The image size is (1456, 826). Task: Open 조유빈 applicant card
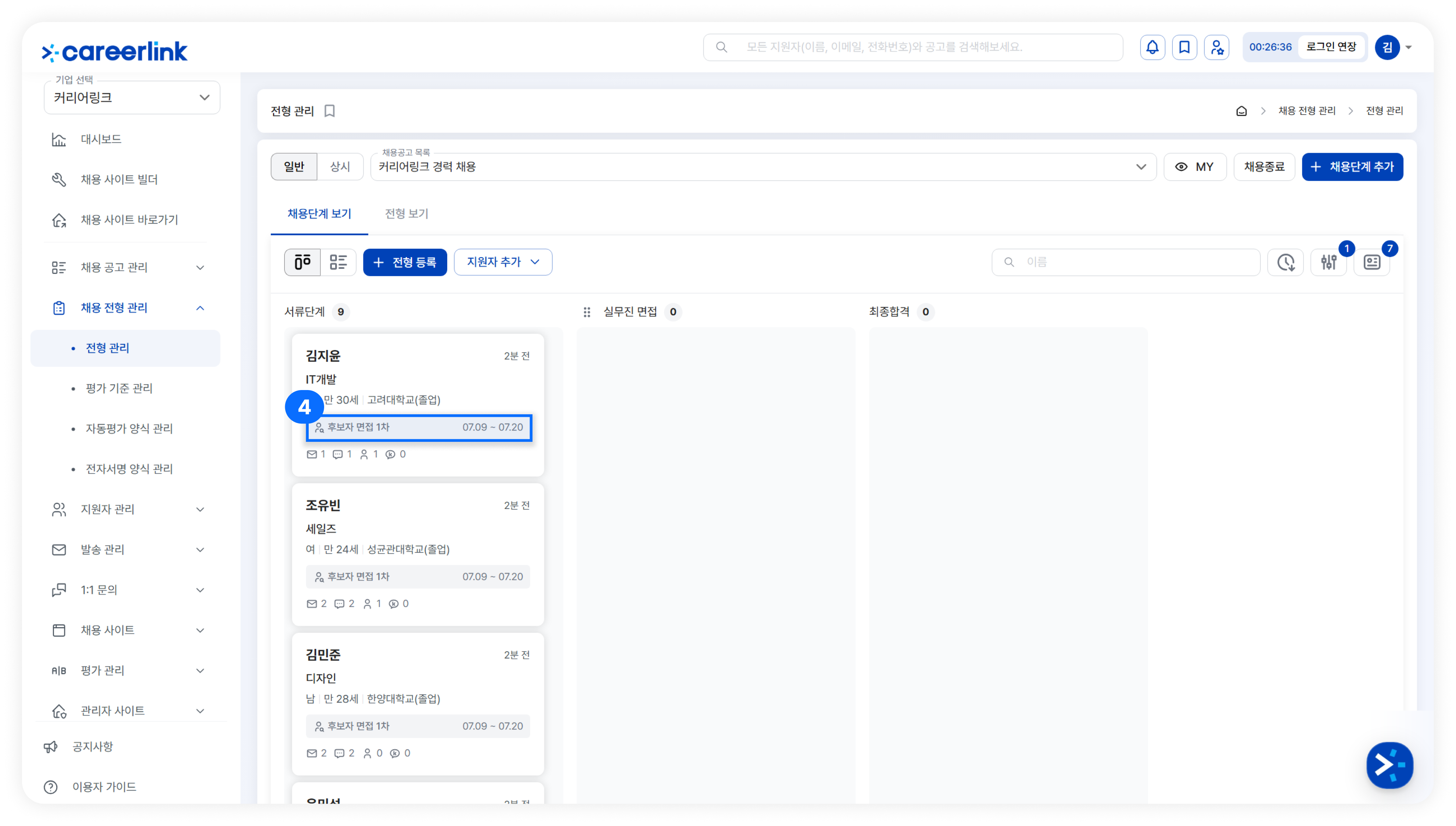(418, 554)
